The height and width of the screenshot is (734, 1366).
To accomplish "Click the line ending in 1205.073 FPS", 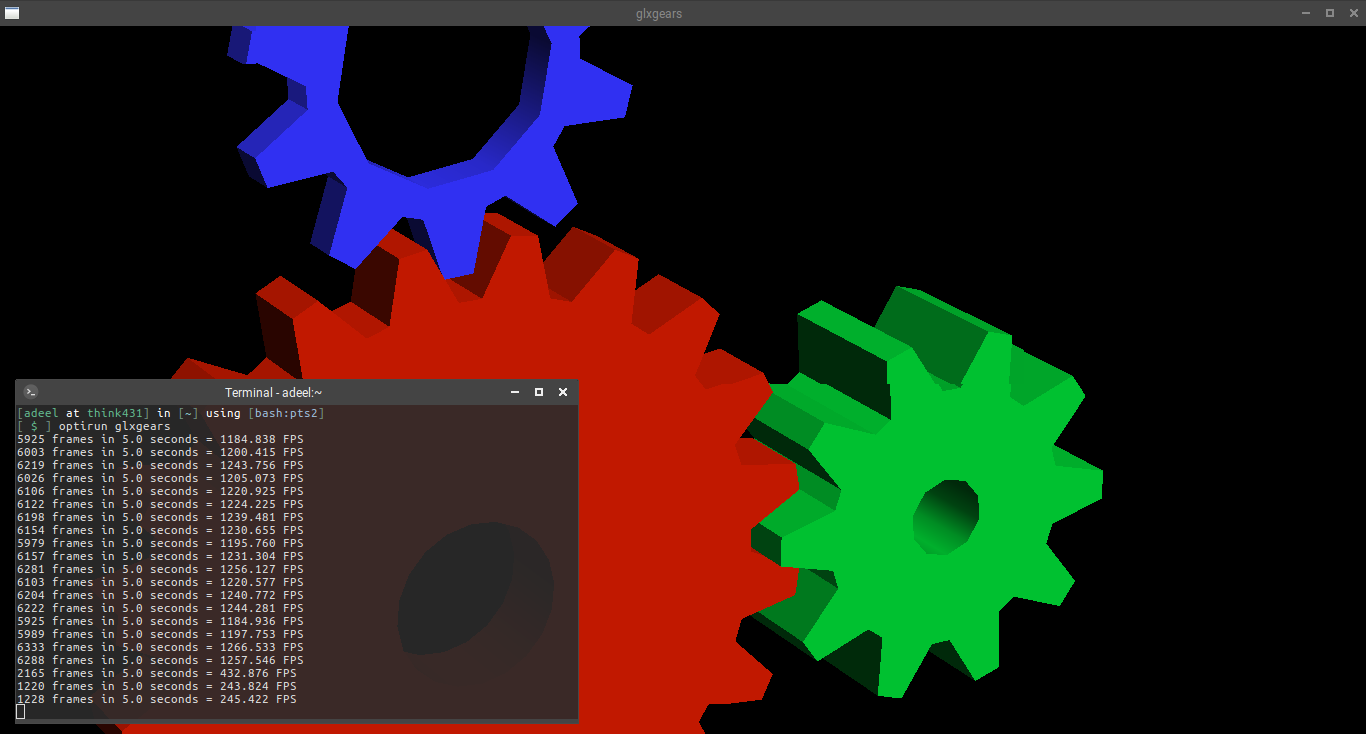I will tap(160, 478).
